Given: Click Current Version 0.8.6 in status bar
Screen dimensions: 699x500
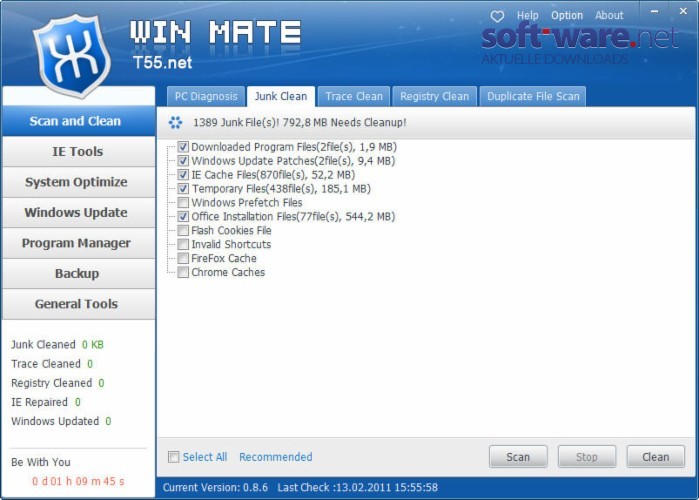Looking at the screenshot, I should [215, 488].
